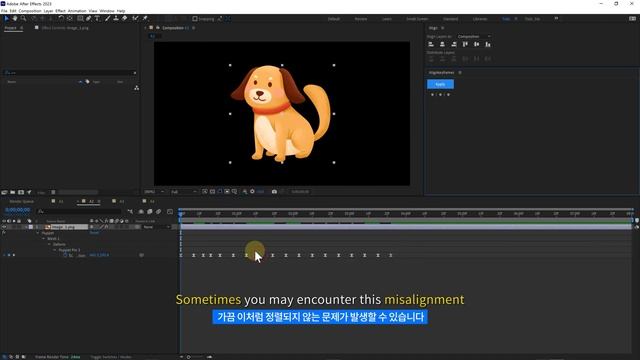The height and width of the screenshot is (360, 640).
Task: Open the Composition menu
Action: (30, 11)
